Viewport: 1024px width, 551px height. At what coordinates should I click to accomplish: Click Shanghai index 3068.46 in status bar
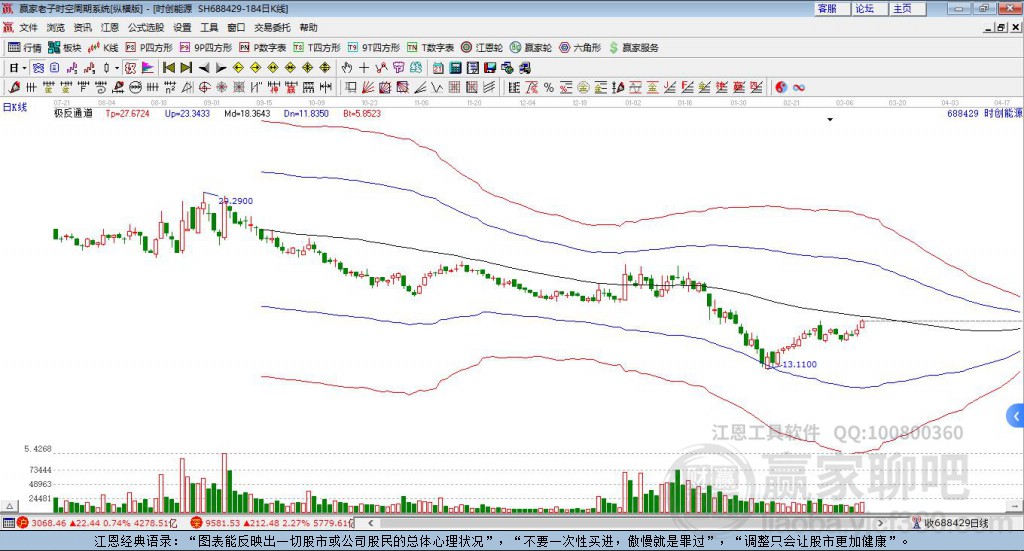[48, 523]
